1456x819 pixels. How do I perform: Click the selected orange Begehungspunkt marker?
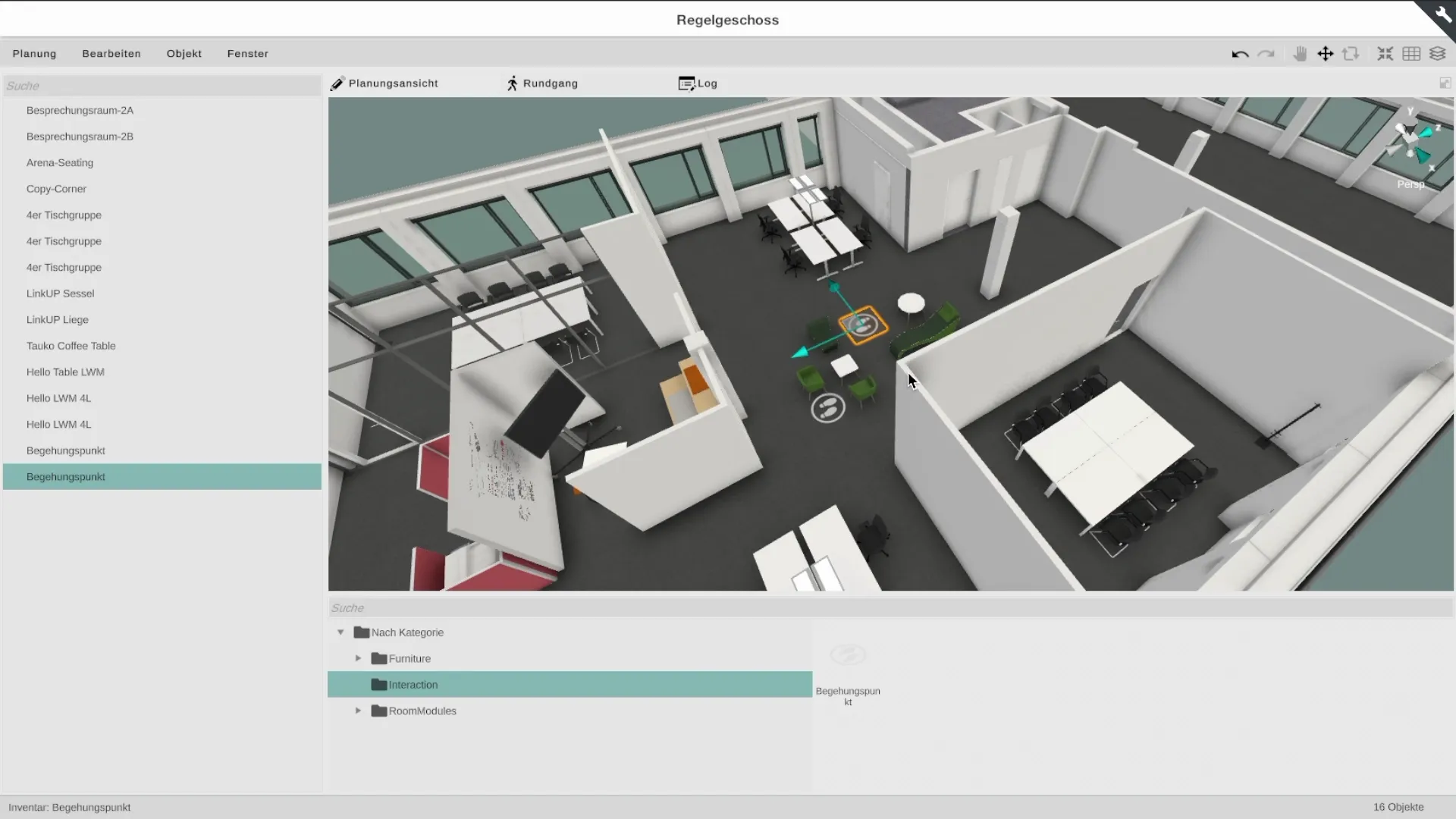click(x=863, y=325)
